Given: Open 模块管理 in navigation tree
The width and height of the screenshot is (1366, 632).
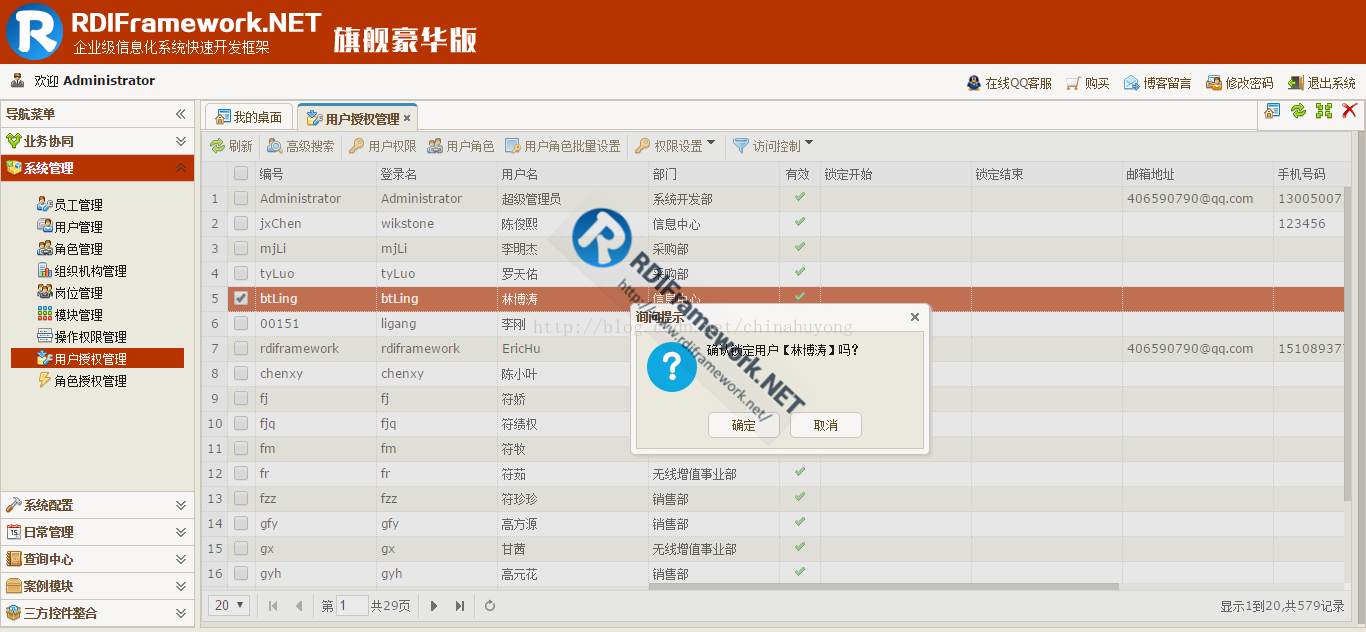Looking at the screenshot, I should click(x=78, y=315).
